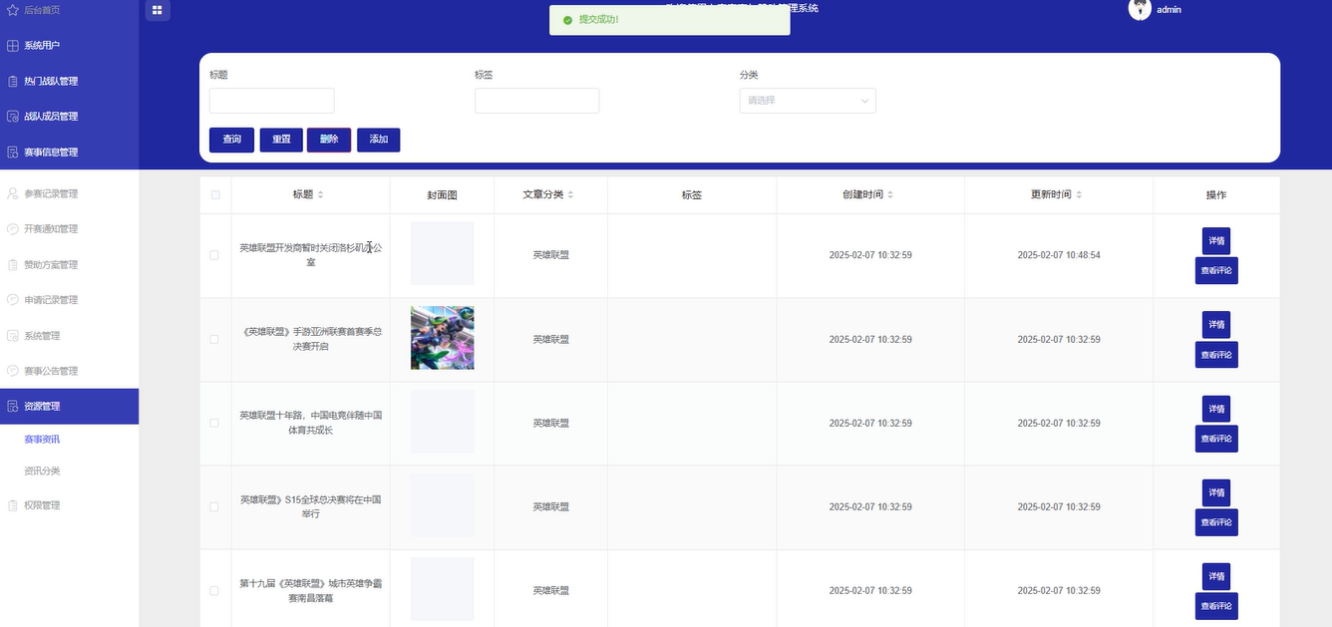Check the row 英雄联盟开发商暂时关闭洛杉矶办公室
Image resolution: width=1332 pixels, height=627 pixels.
coord(214,255)
